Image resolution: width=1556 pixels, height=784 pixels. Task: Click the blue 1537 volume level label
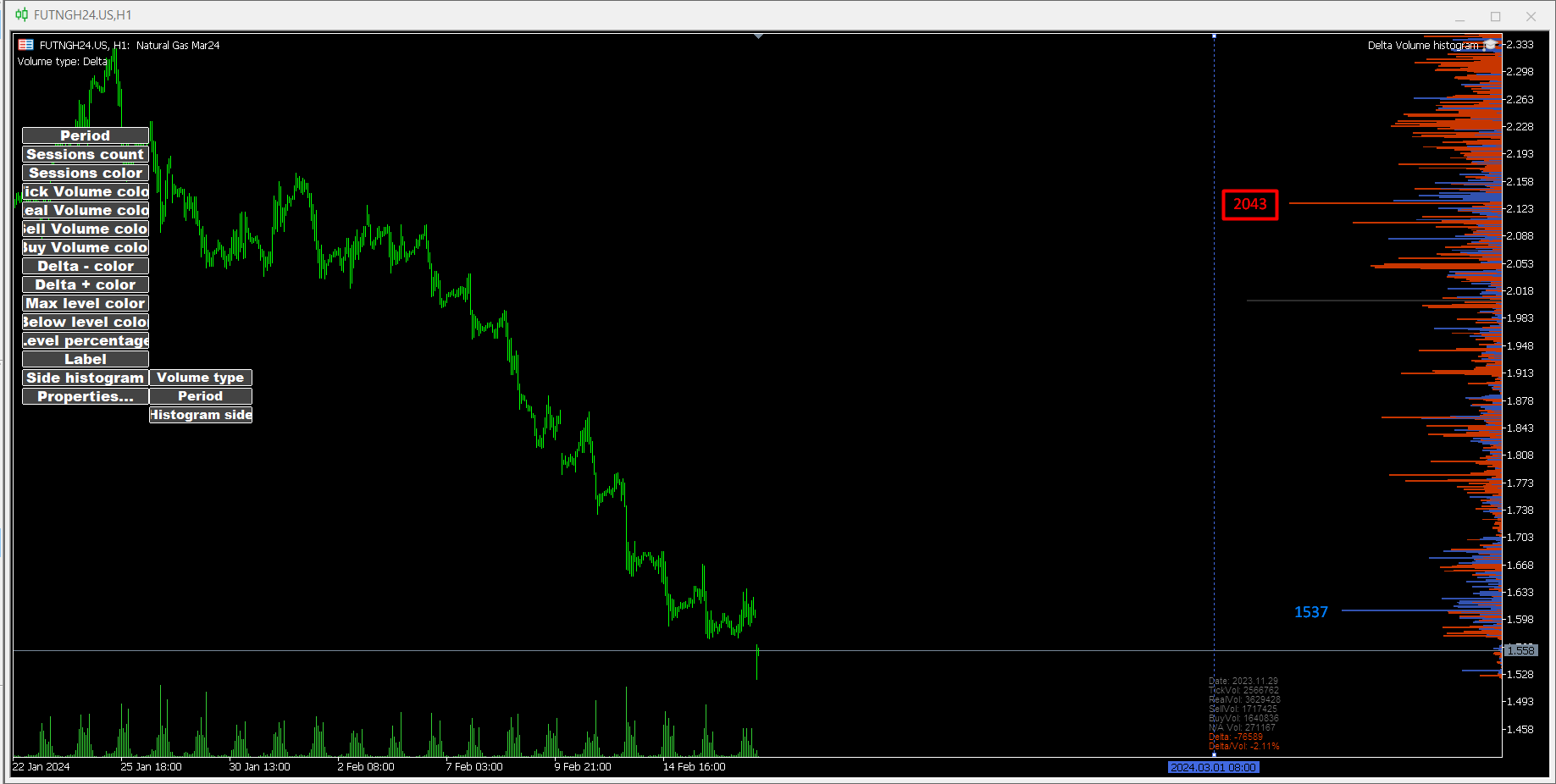(x=1311, y=612)
